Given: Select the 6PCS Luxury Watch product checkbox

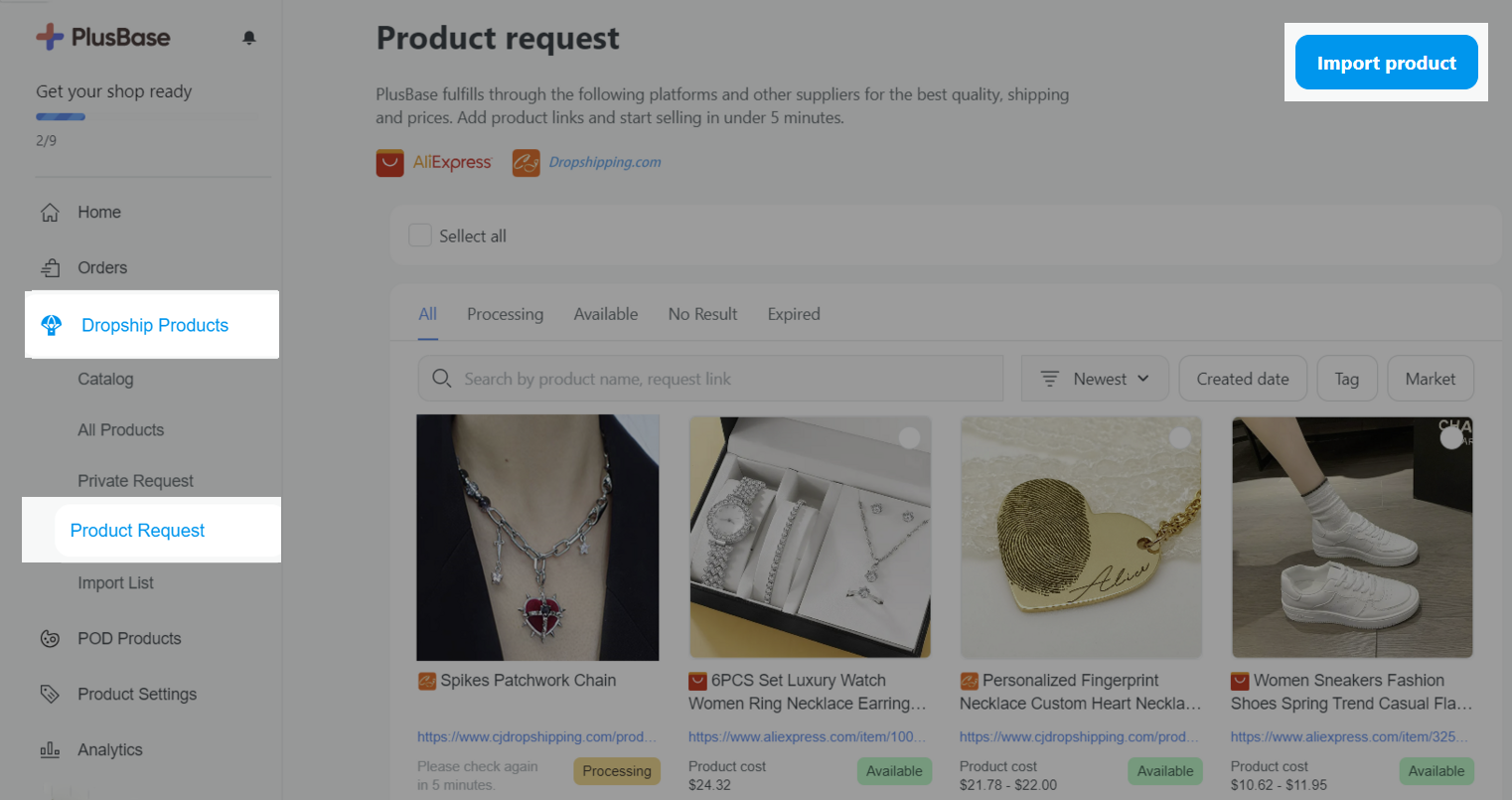Looking at the screenshot, I should click(909, 438).
